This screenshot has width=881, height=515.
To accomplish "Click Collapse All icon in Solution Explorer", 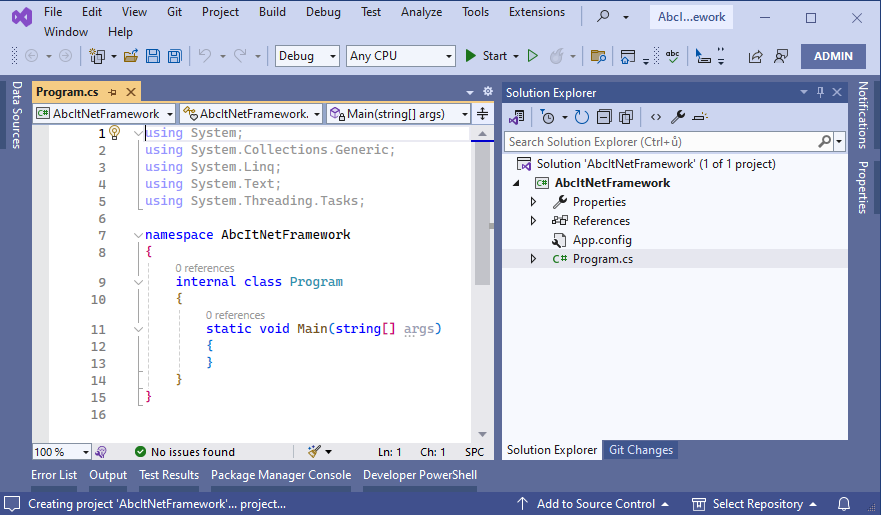I will (x=601, y=118).
